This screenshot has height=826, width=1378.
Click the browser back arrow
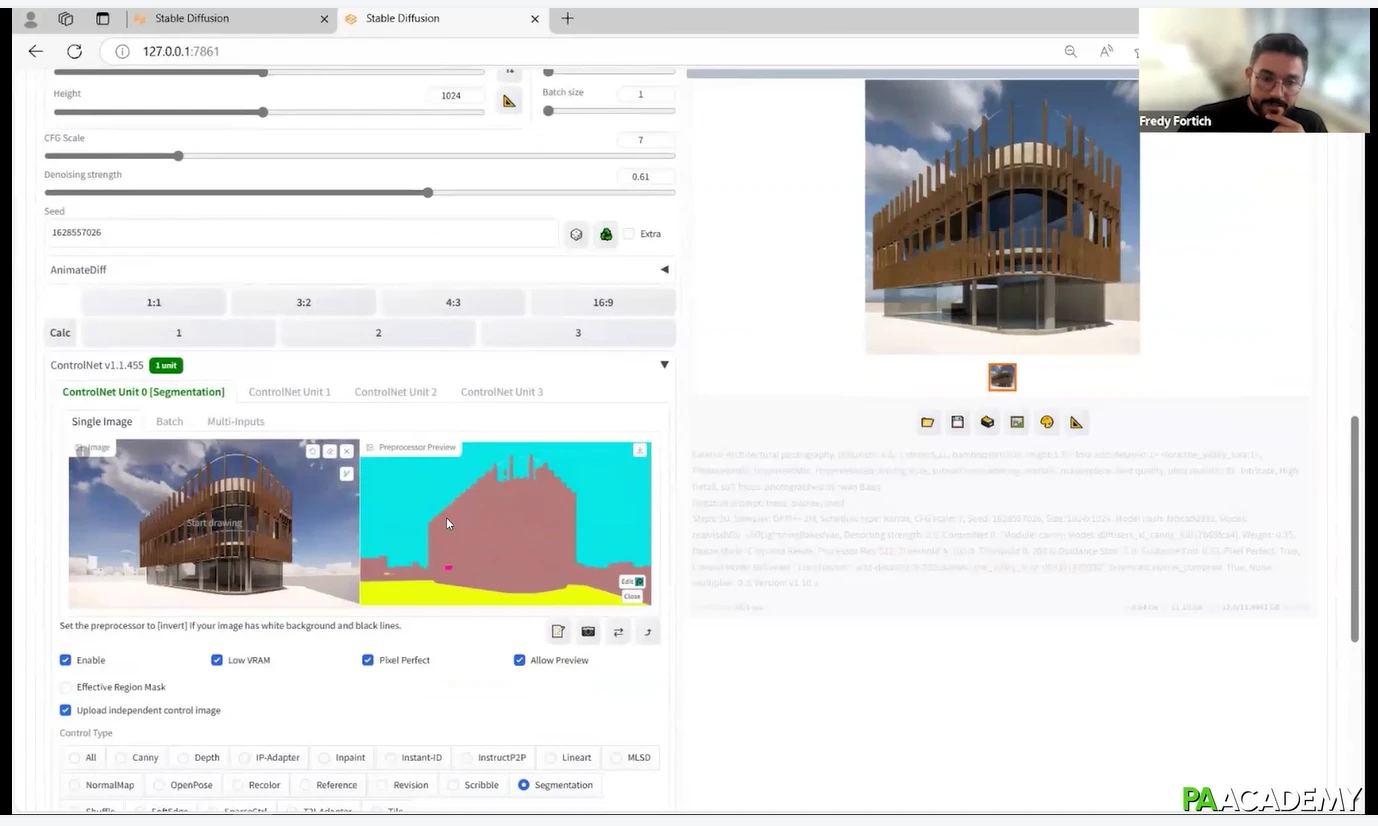(x=36, y=51)
